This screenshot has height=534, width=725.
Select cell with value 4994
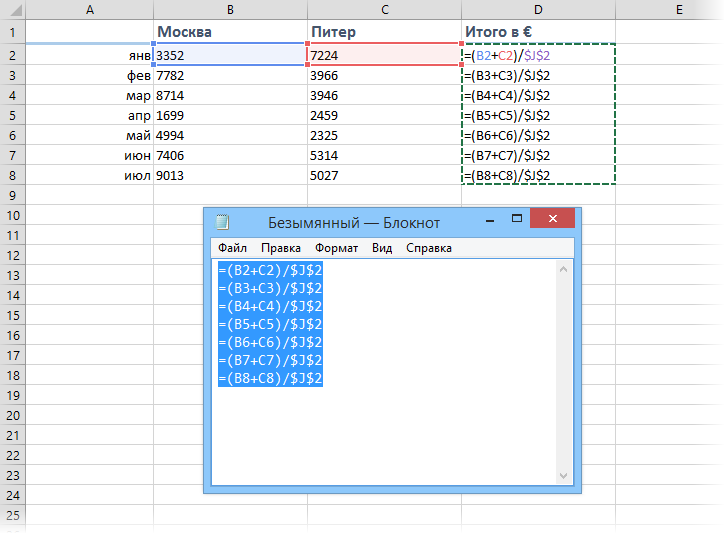230,135
